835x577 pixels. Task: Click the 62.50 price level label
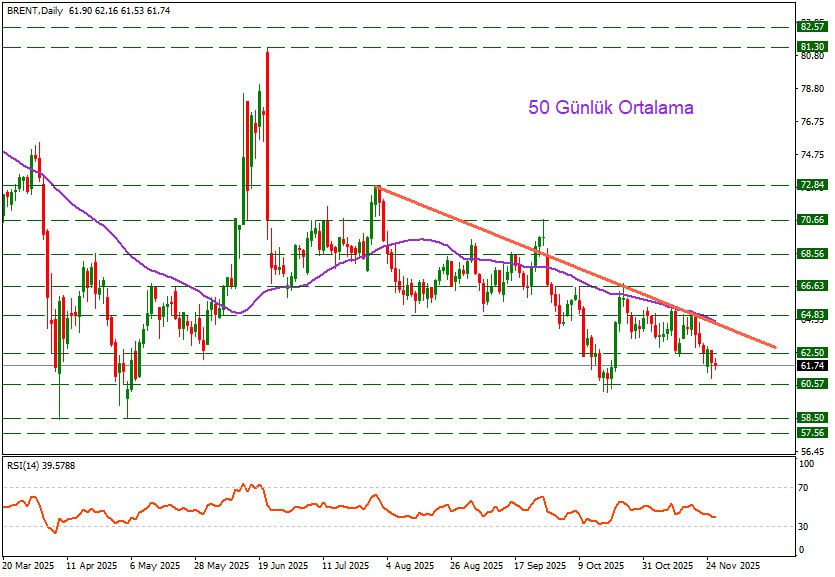pos(812,353)
